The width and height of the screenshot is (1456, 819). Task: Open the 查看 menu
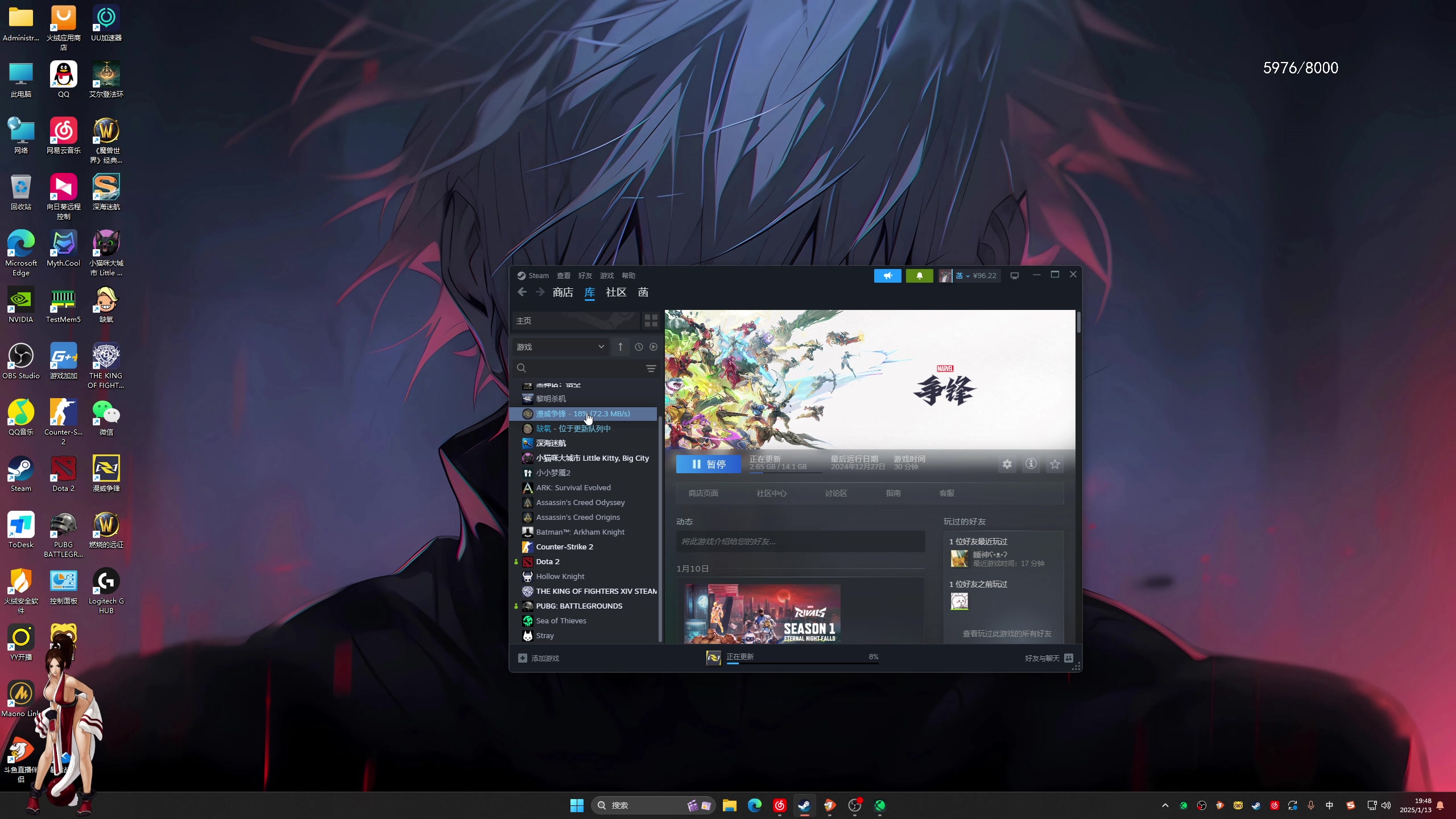pos(564,276)
